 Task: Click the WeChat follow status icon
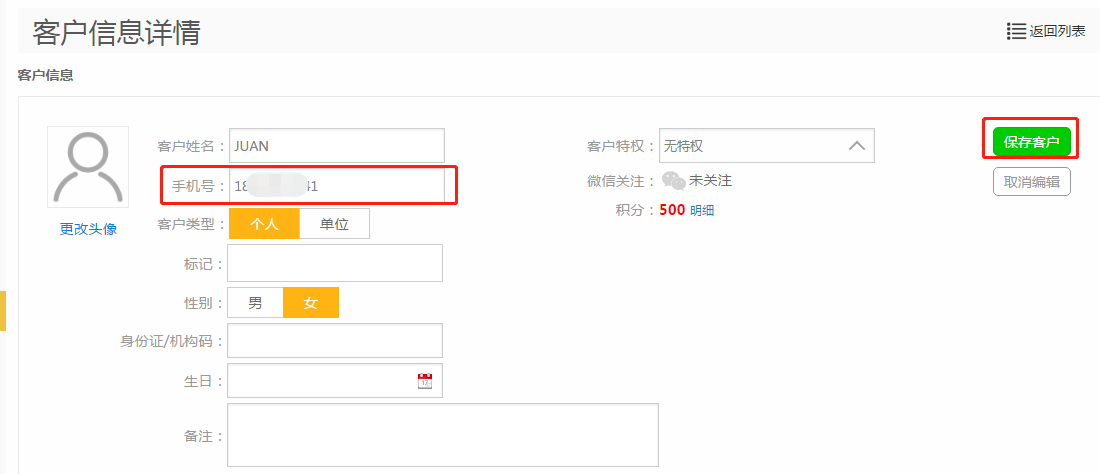674,181
